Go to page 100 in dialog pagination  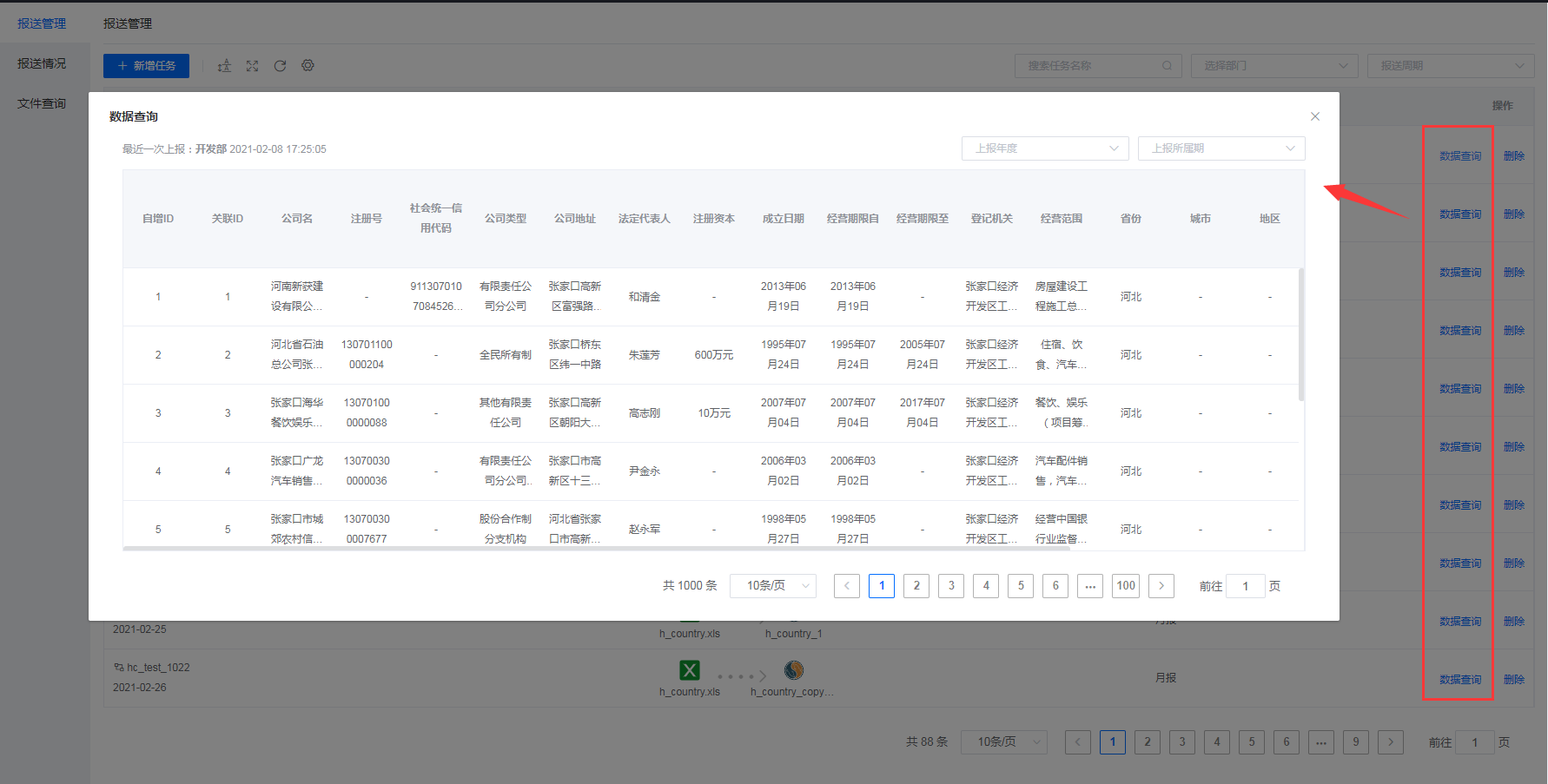click(x=1126, y=586)
